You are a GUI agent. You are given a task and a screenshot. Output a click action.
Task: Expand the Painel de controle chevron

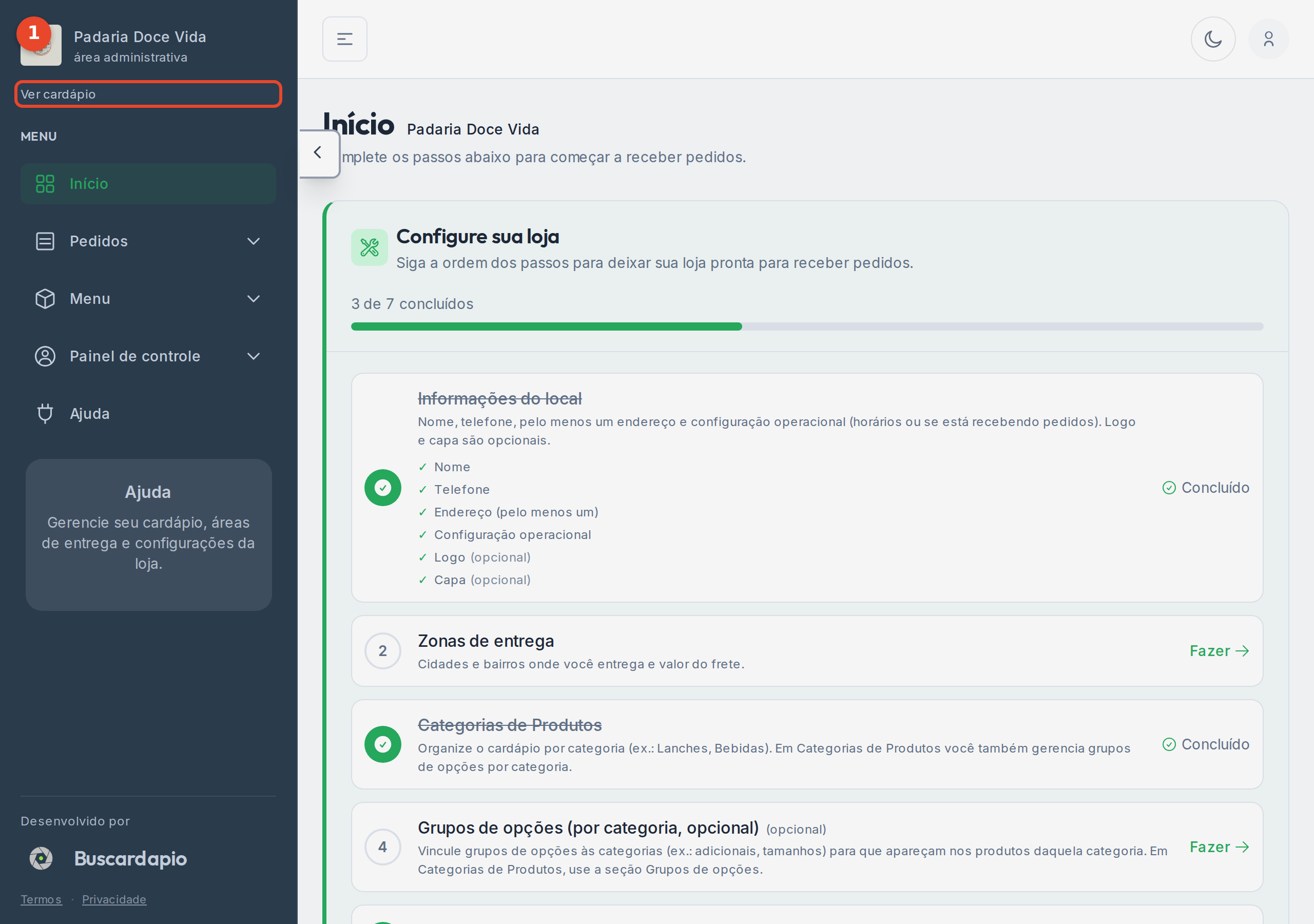click(x=254, y=356)
